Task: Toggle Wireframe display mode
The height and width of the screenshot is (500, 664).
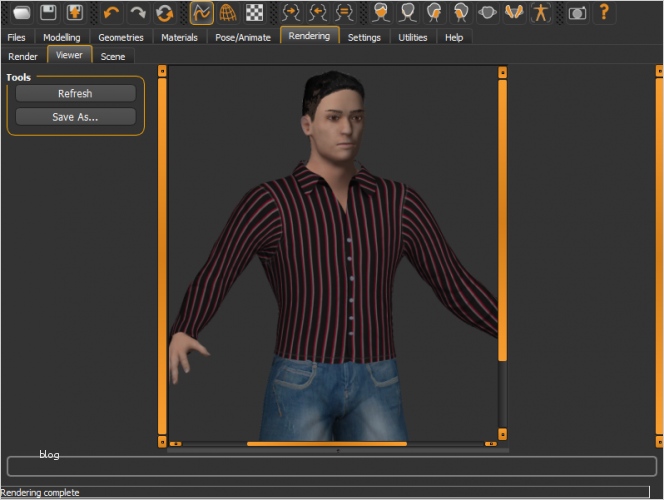Action: [228, 13]
